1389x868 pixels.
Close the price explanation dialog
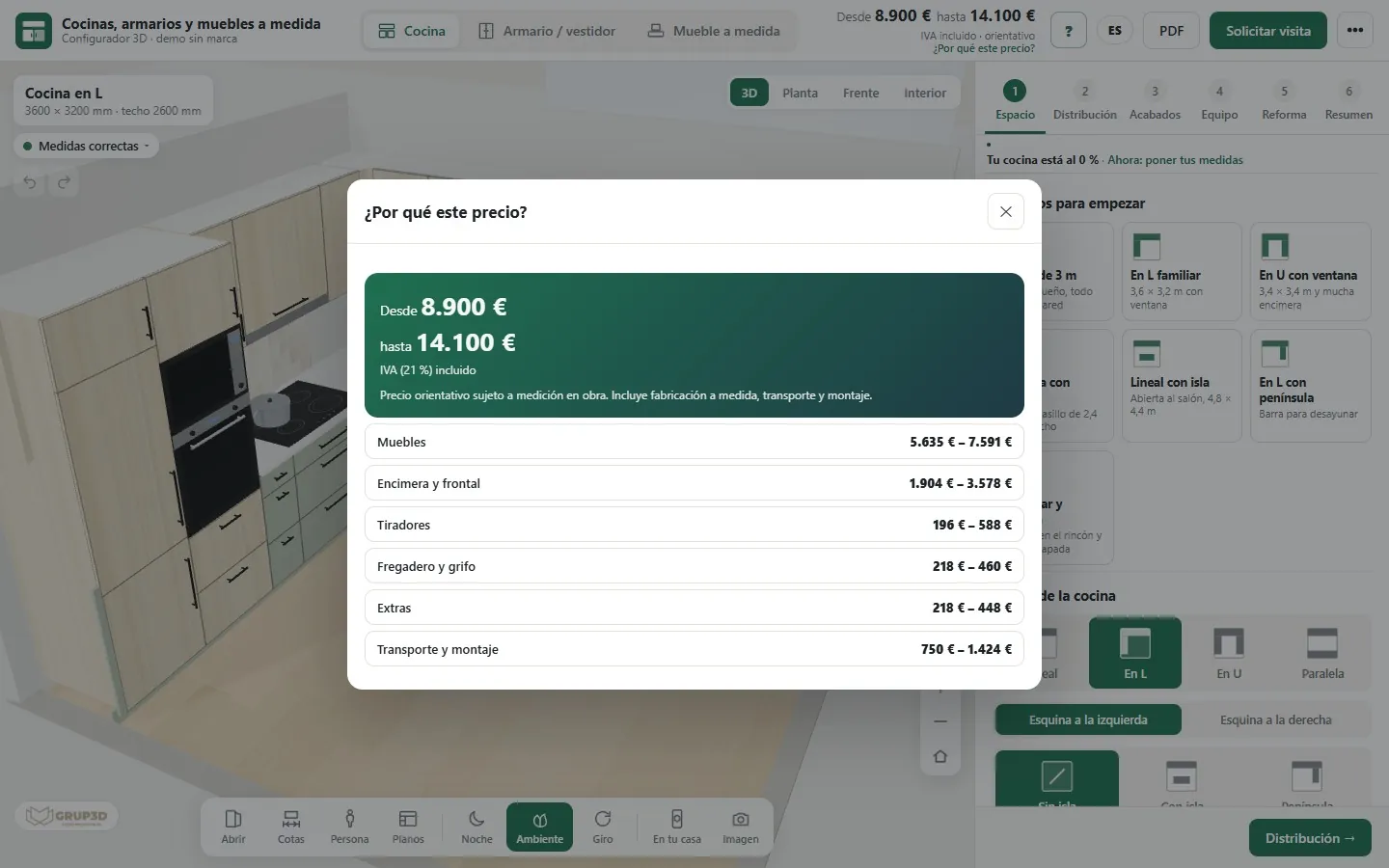click(x=1005, y=211)
